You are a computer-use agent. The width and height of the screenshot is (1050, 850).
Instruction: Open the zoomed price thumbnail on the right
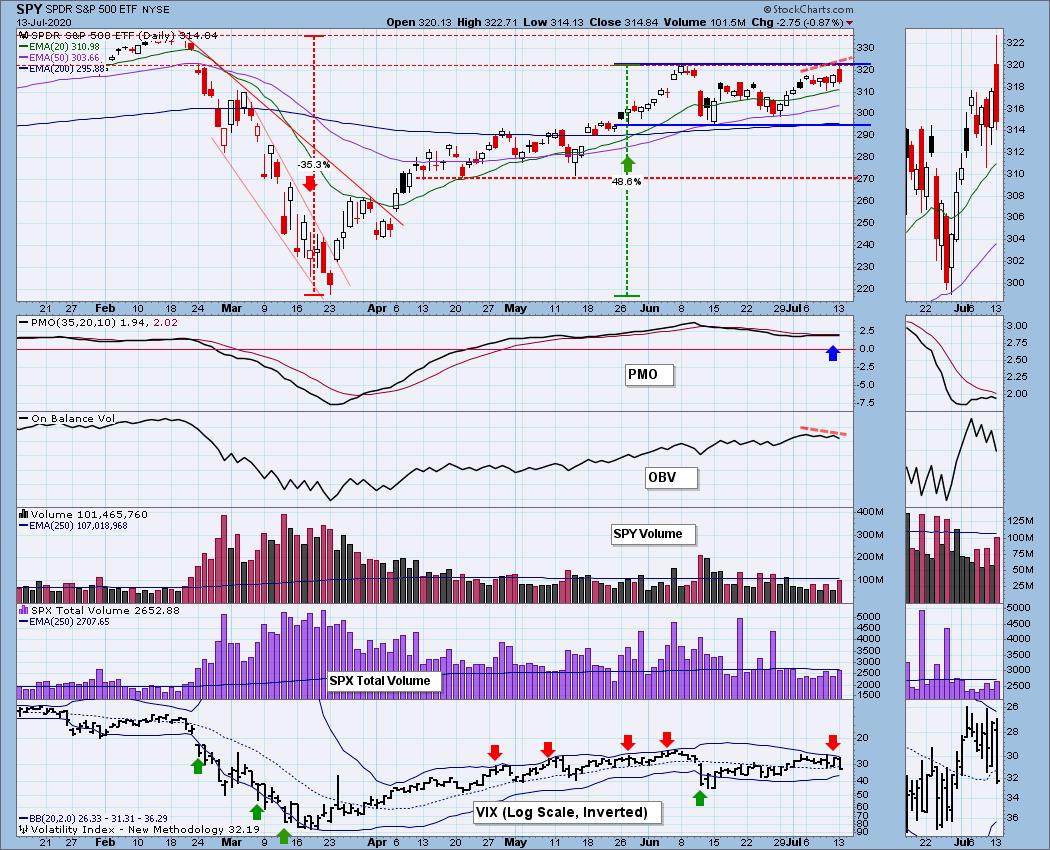coord(954,165)
